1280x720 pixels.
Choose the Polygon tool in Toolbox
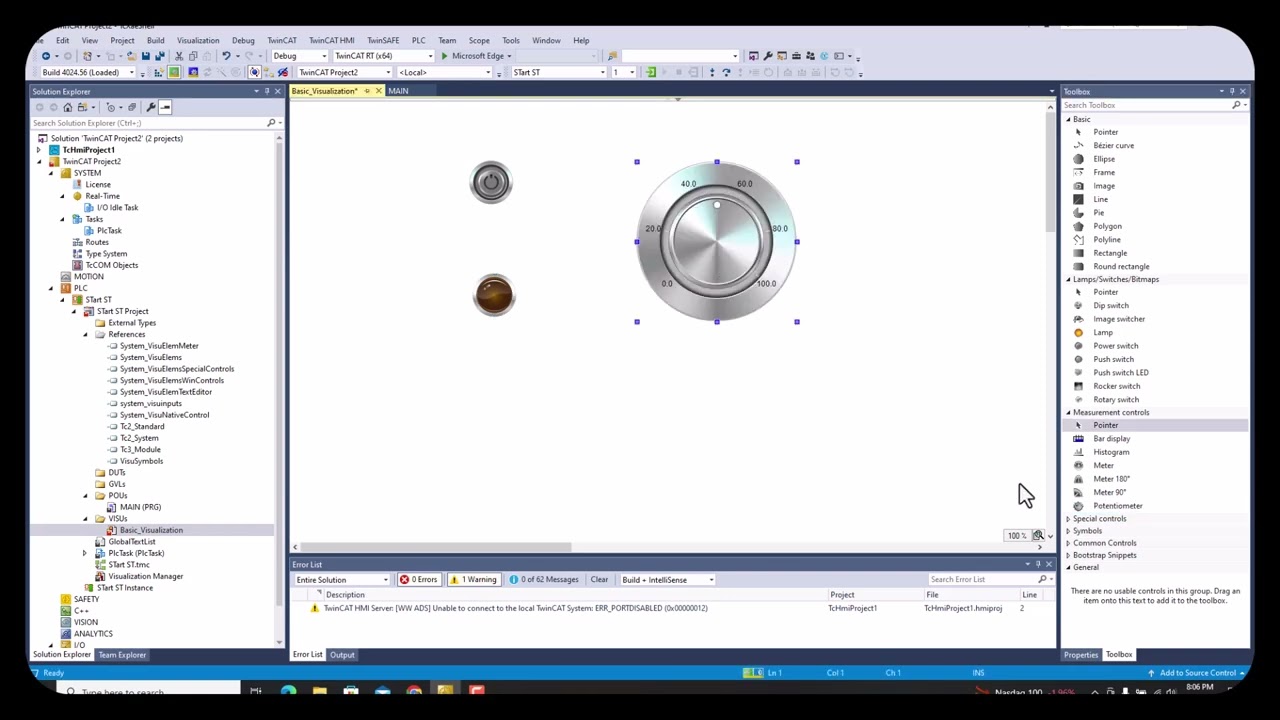coord(1107,226)
